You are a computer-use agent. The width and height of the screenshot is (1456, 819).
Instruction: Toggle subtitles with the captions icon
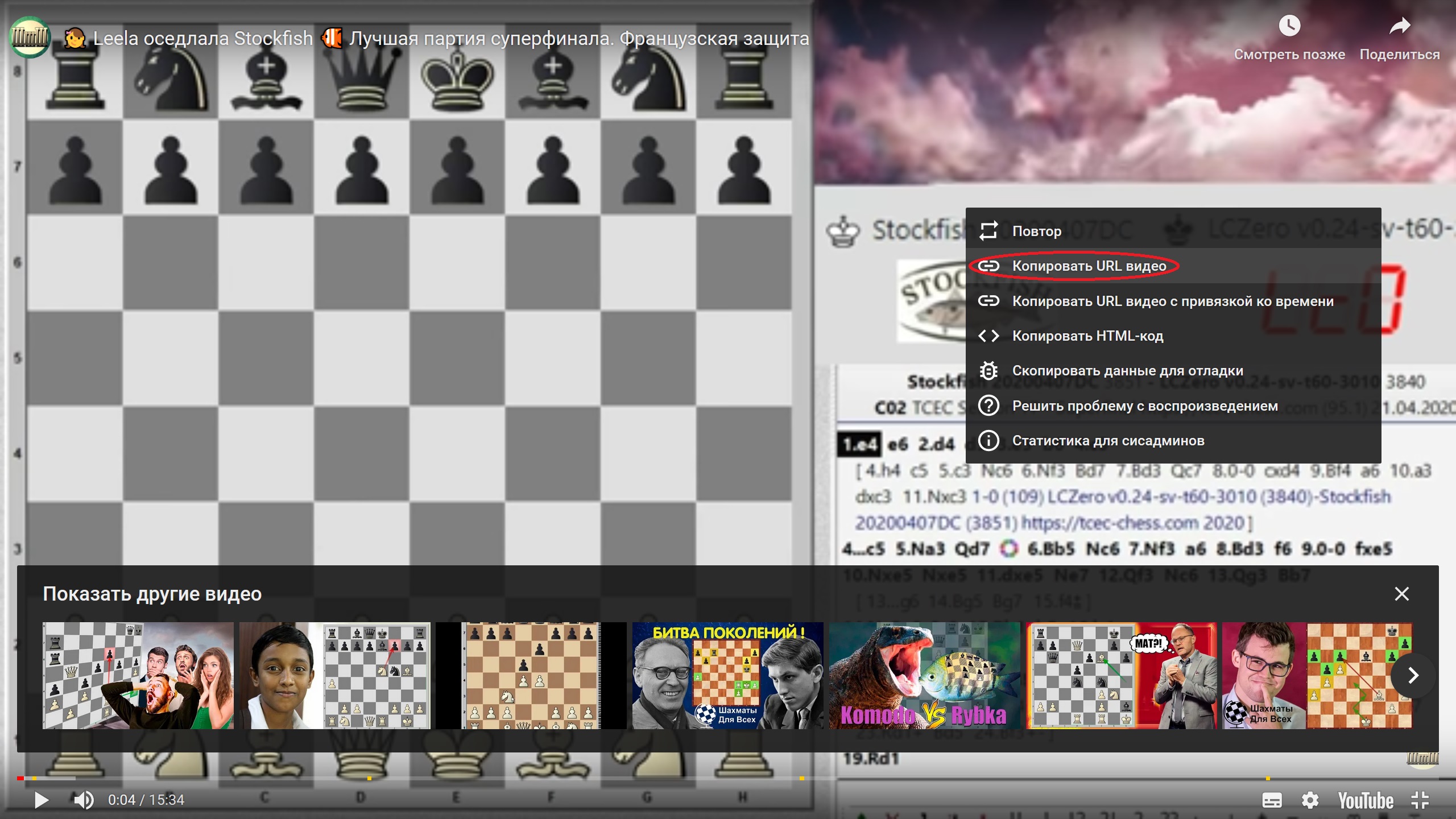click(x=1272, y=800)
